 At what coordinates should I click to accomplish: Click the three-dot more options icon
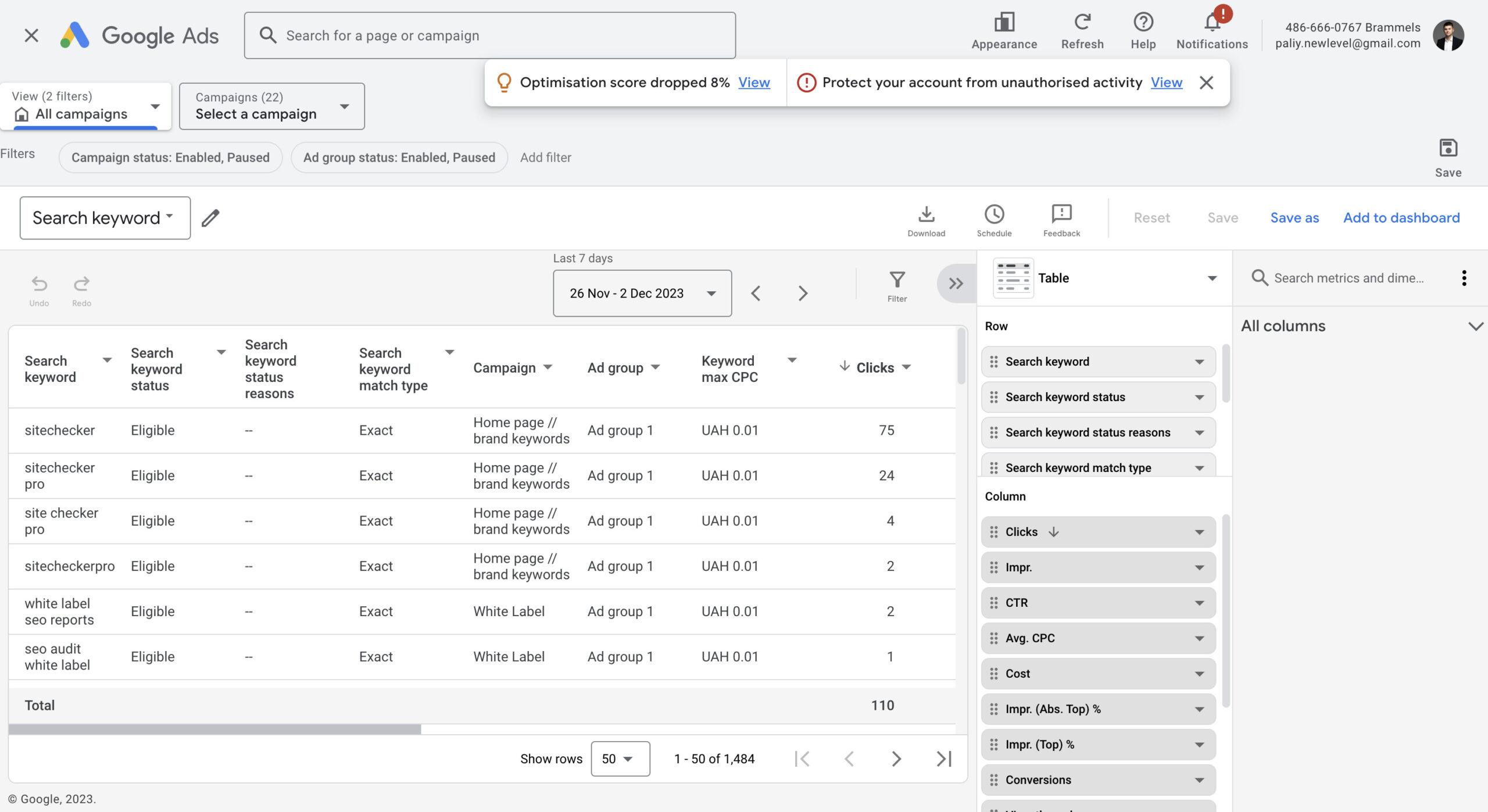click(1464, 278)
